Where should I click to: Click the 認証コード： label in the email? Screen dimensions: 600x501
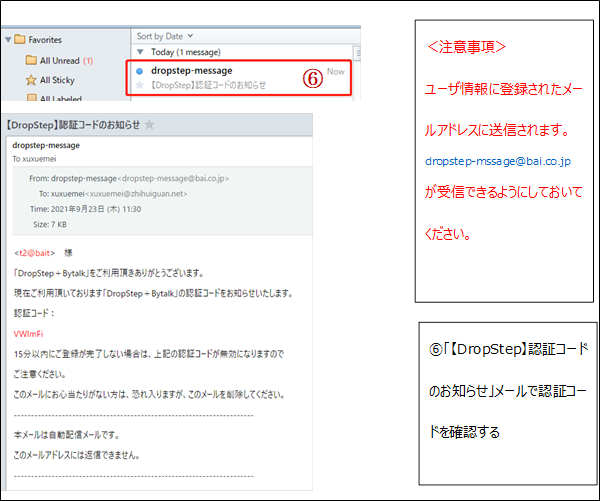pyautogui.click(x=34, y=313)
